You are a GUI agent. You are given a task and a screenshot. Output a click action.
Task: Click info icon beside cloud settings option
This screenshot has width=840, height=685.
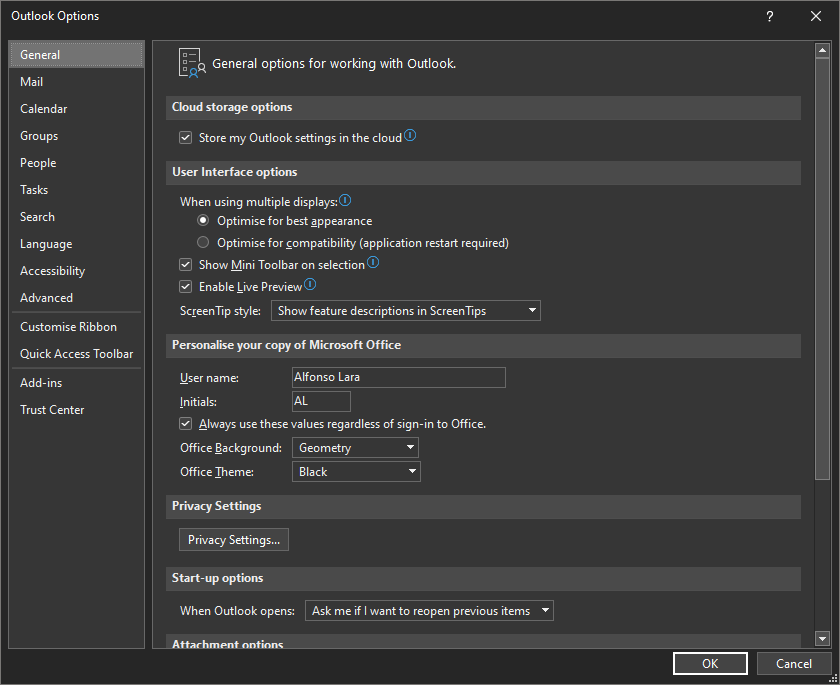(410, 136)
